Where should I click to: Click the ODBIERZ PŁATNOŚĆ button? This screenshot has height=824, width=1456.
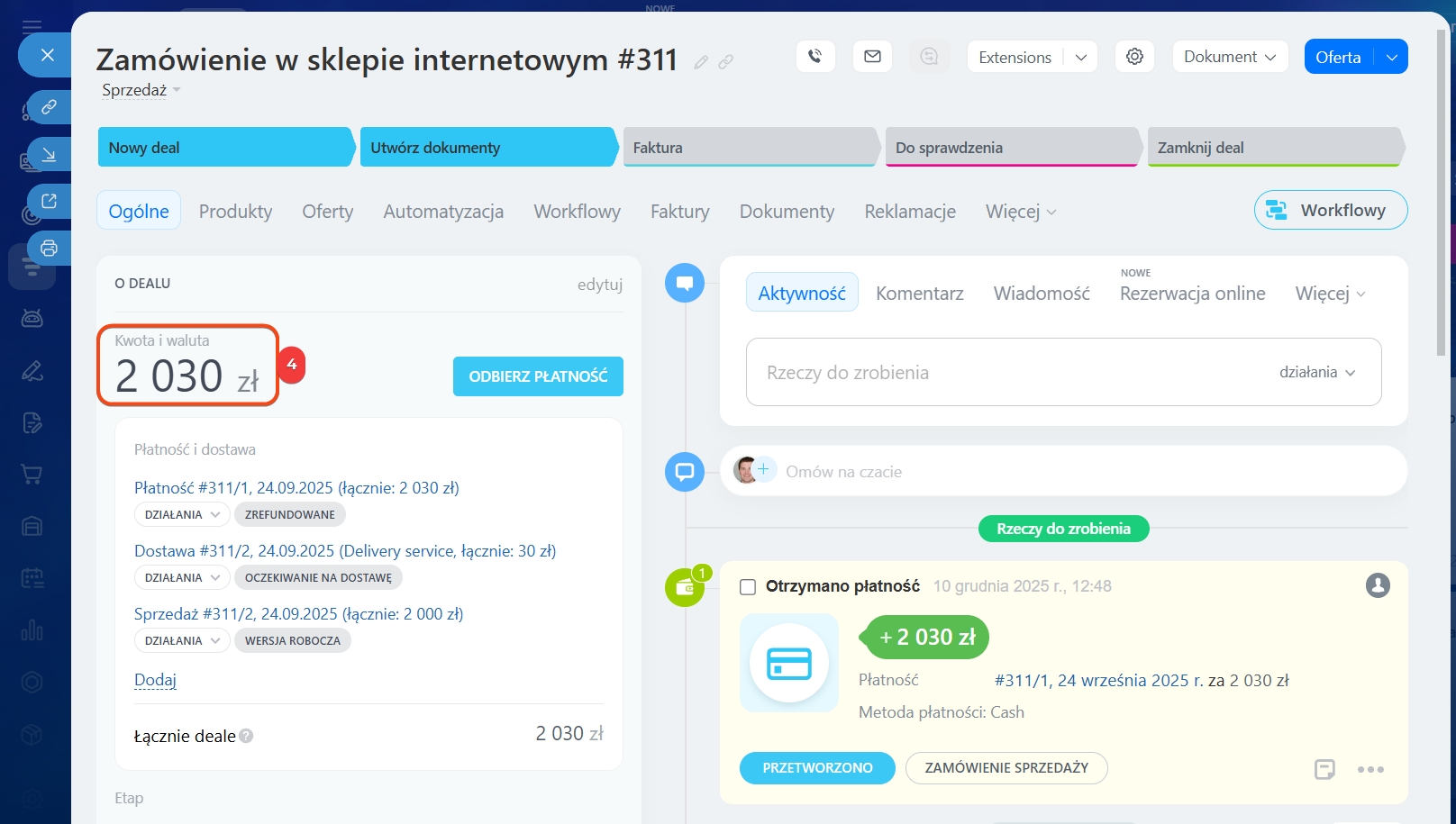click(538, 376)
